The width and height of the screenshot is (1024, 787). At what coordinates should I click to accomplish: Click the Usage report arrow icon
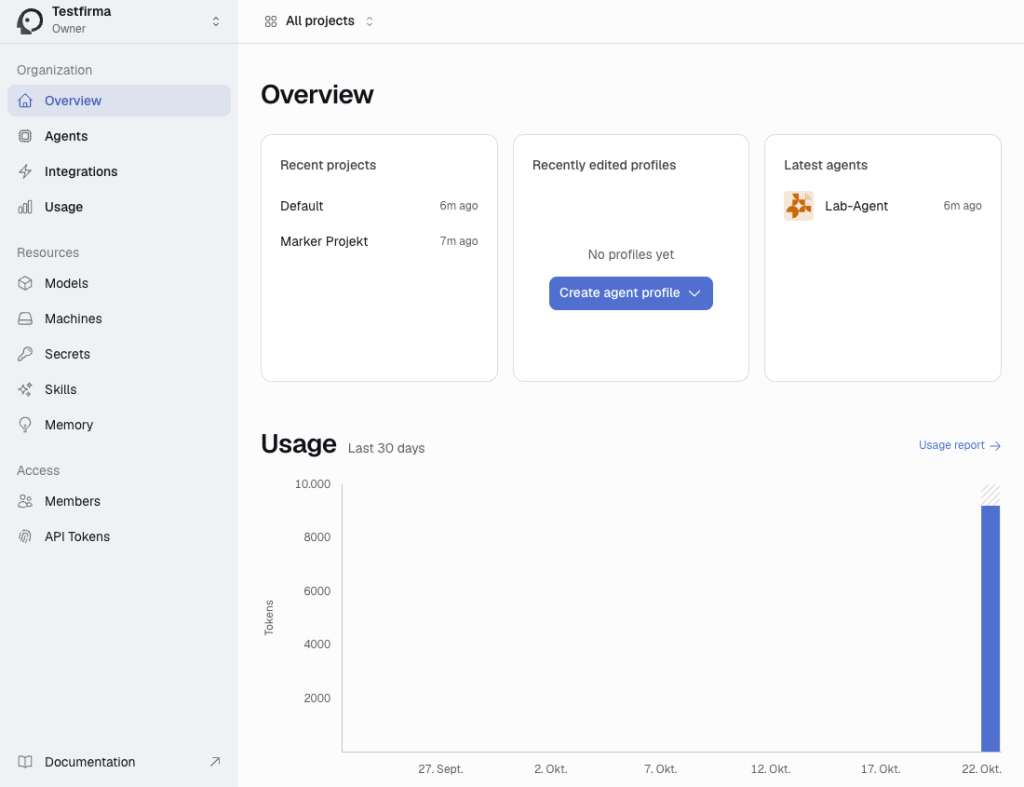(x=995, y=446)
